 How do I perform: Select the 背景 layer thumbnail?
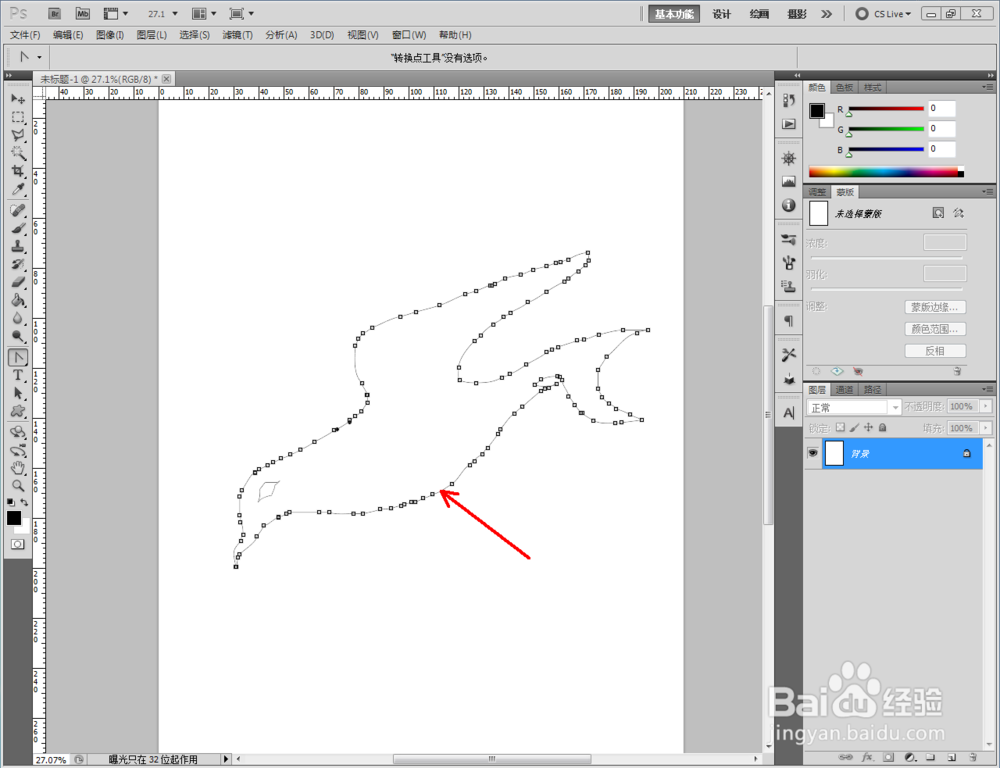pyautogui.click(x=834, y=453)
